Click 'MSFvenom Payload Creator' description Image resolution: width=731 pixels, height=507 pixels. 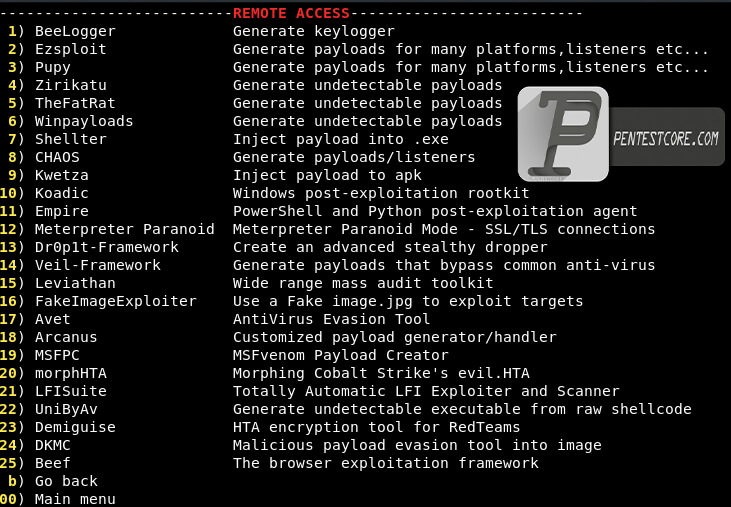coord(341,355)
